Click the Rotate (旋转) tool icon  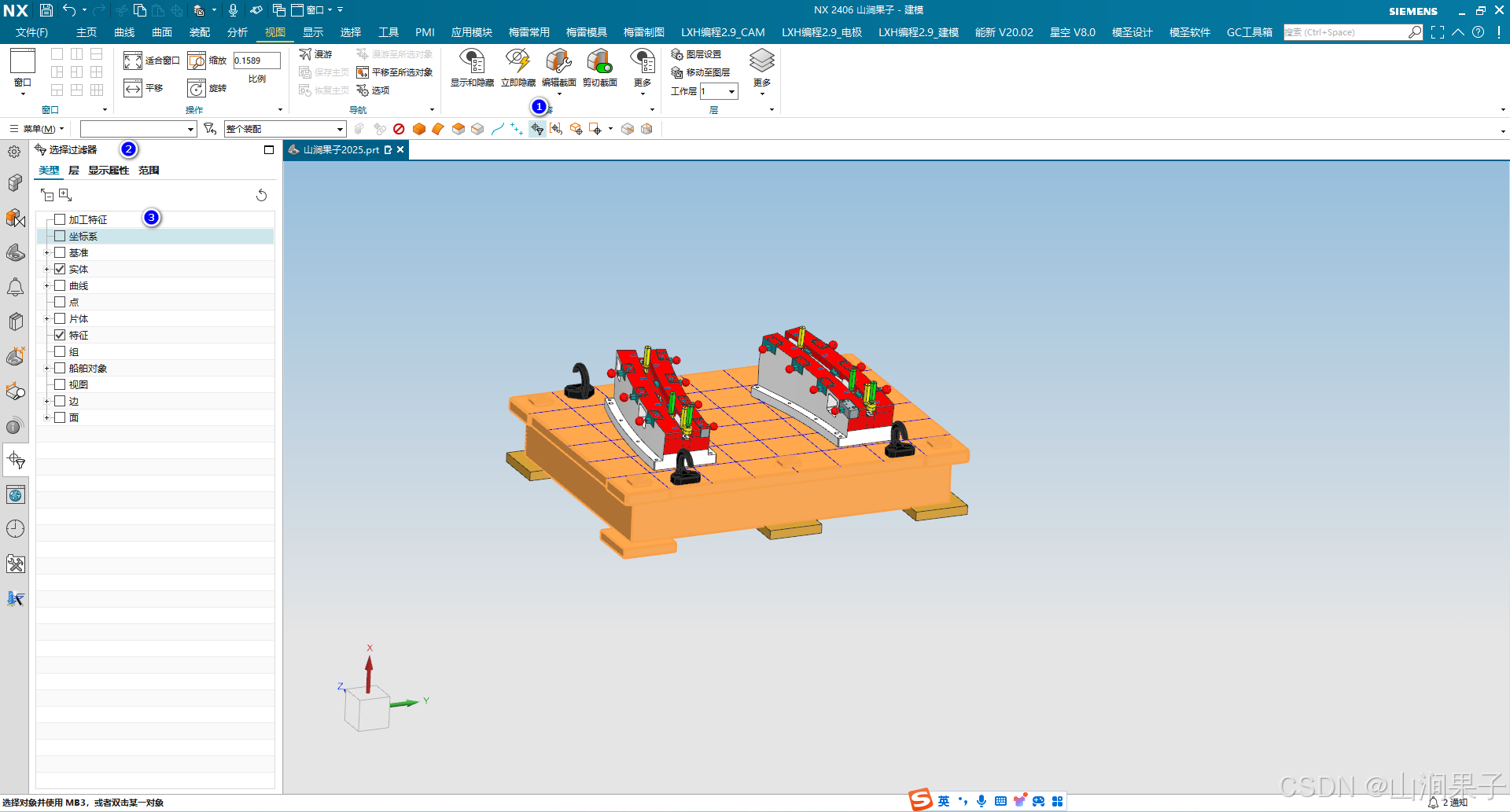pyautogui.click(x=197, y=88)
